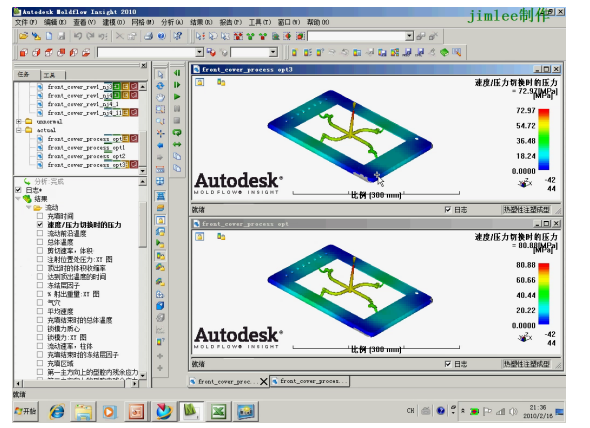Open the small dropdown in second toolbar
The height and width of the screenshot is (428, 590).
[274, 52]
